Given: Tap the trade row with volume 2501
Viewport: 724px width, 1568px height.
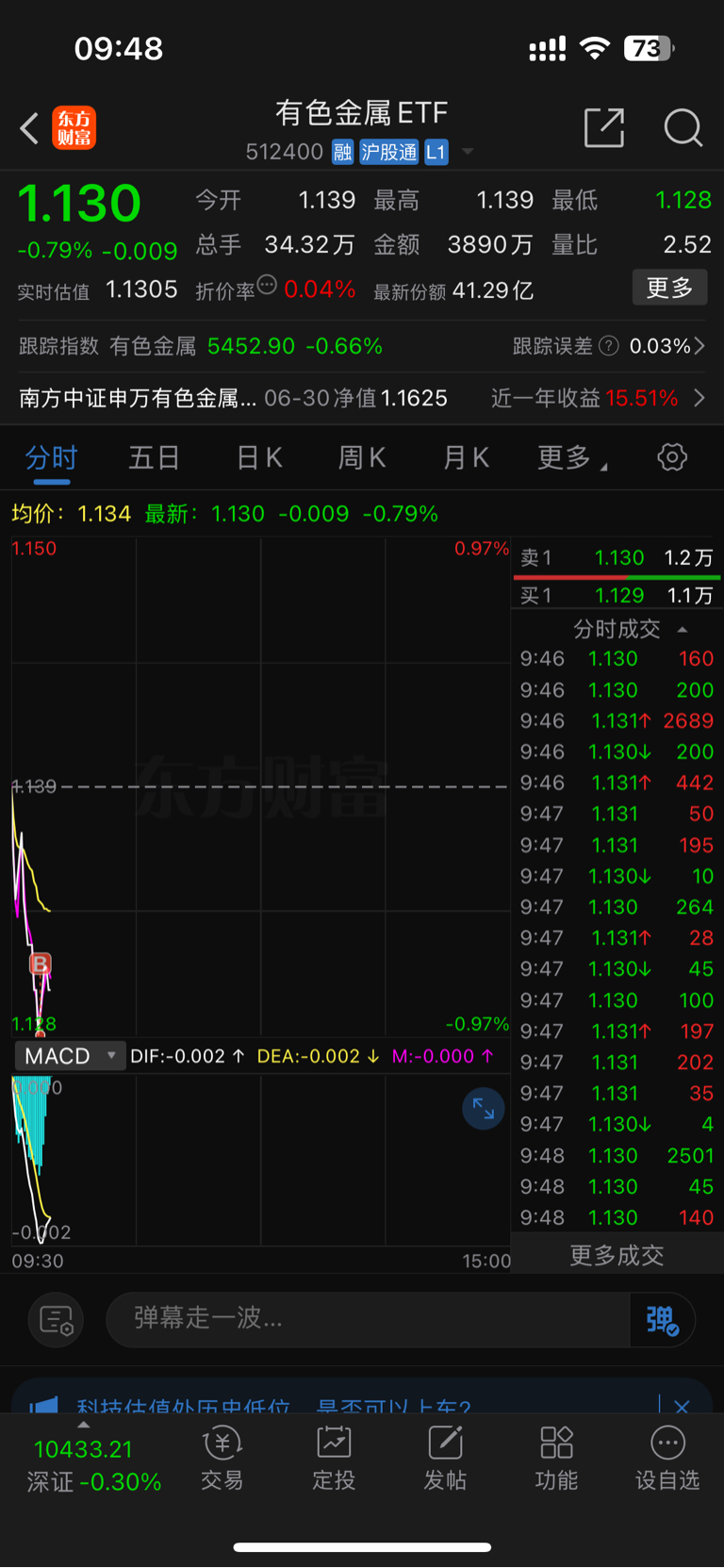Looking at the screenshot, I should click(x=617, y=1155).
